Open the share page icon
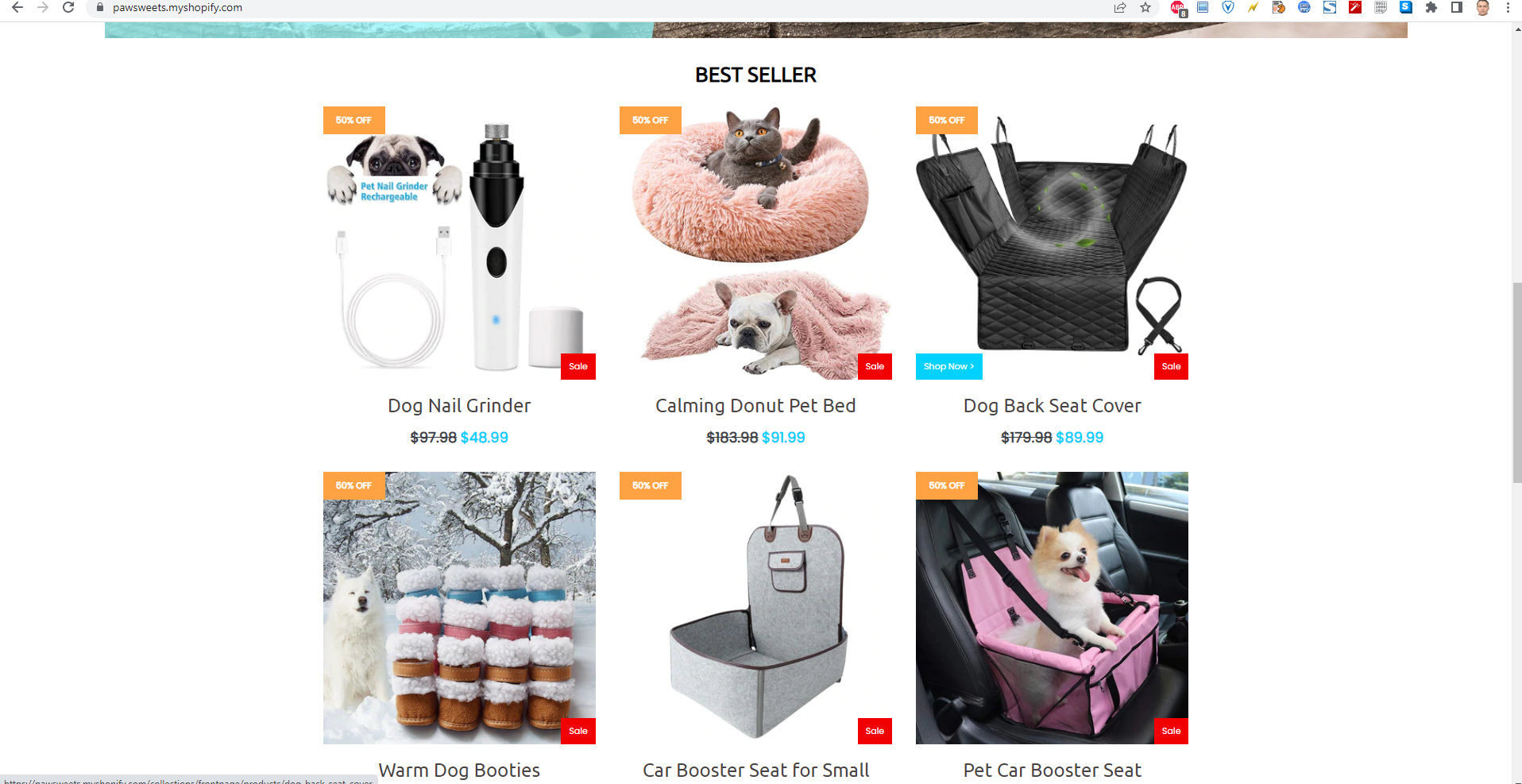The width and height of the screenshot is (1522, 784). click(x=1120, y=7)
